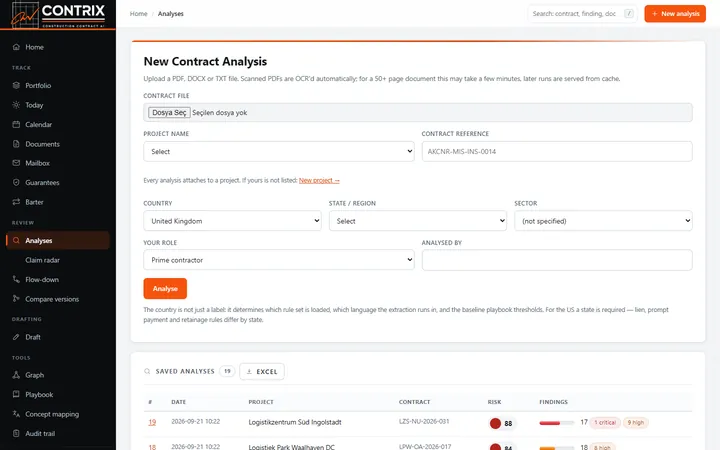This screenshot has width=720, height=450.
Task: Open Draft via its pencil icon
Action: [x=16, y=337]
